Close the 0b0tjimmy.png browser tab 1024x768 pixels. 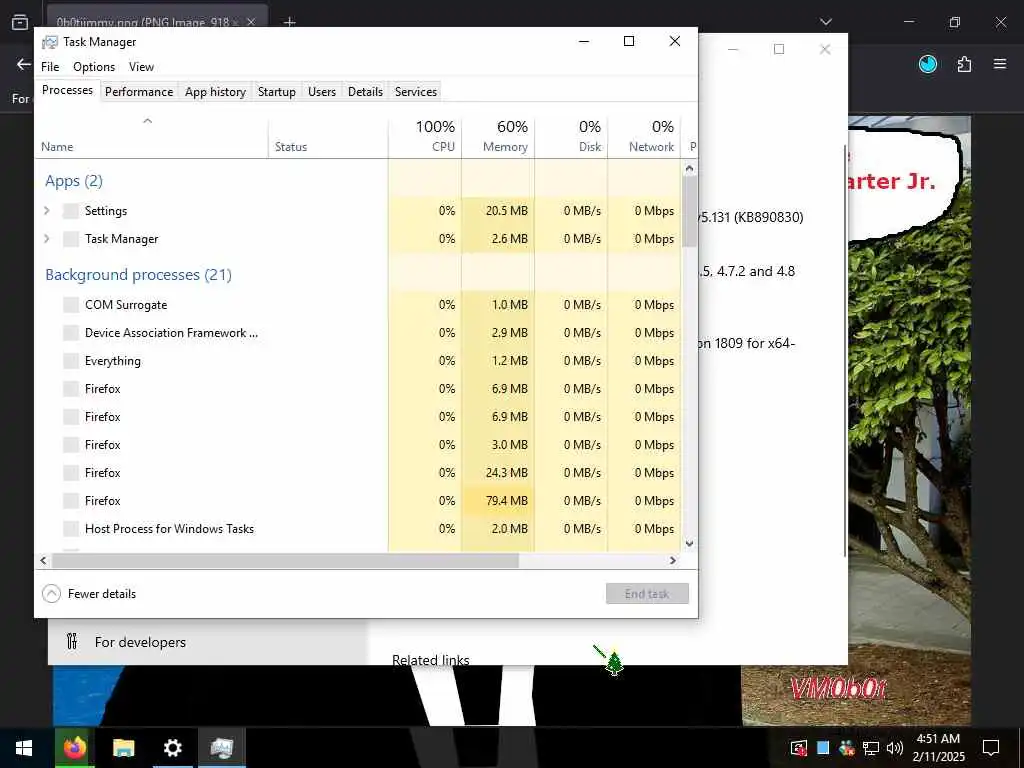point(250,22)
